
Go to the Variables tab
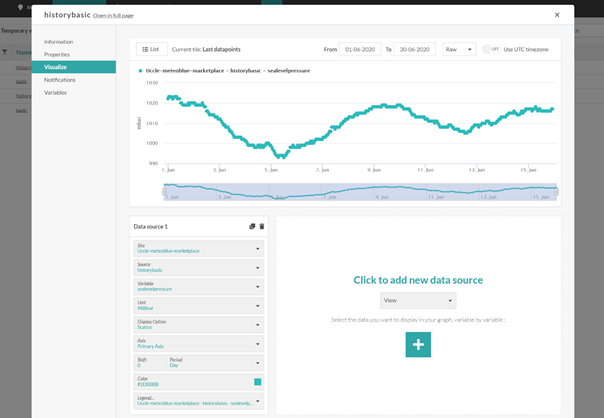click(55, 92)
